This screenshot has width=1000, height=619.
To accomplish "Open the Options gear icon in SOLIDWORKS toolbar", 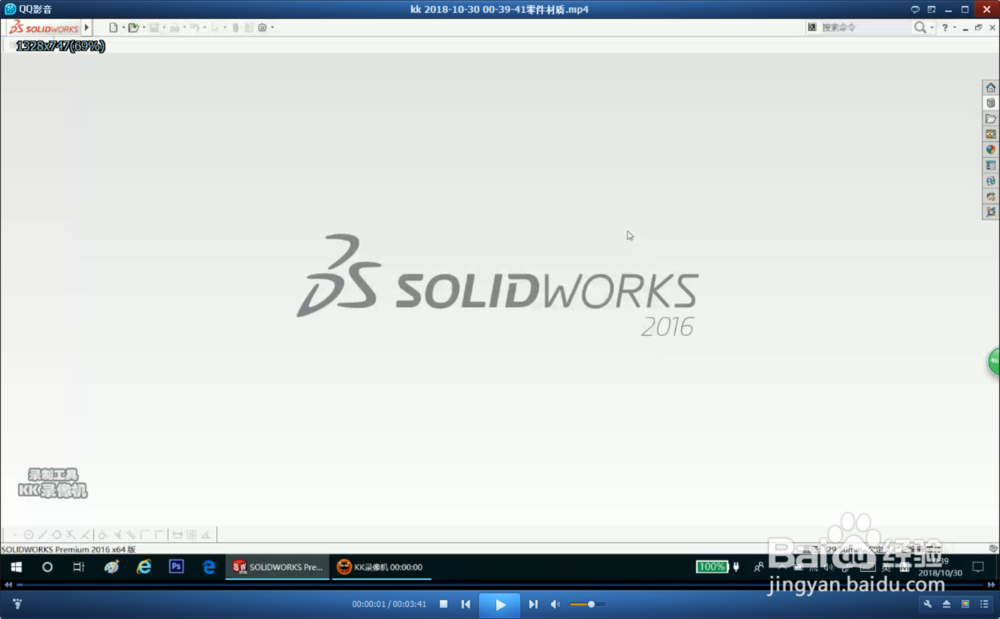I will [262, 27].
